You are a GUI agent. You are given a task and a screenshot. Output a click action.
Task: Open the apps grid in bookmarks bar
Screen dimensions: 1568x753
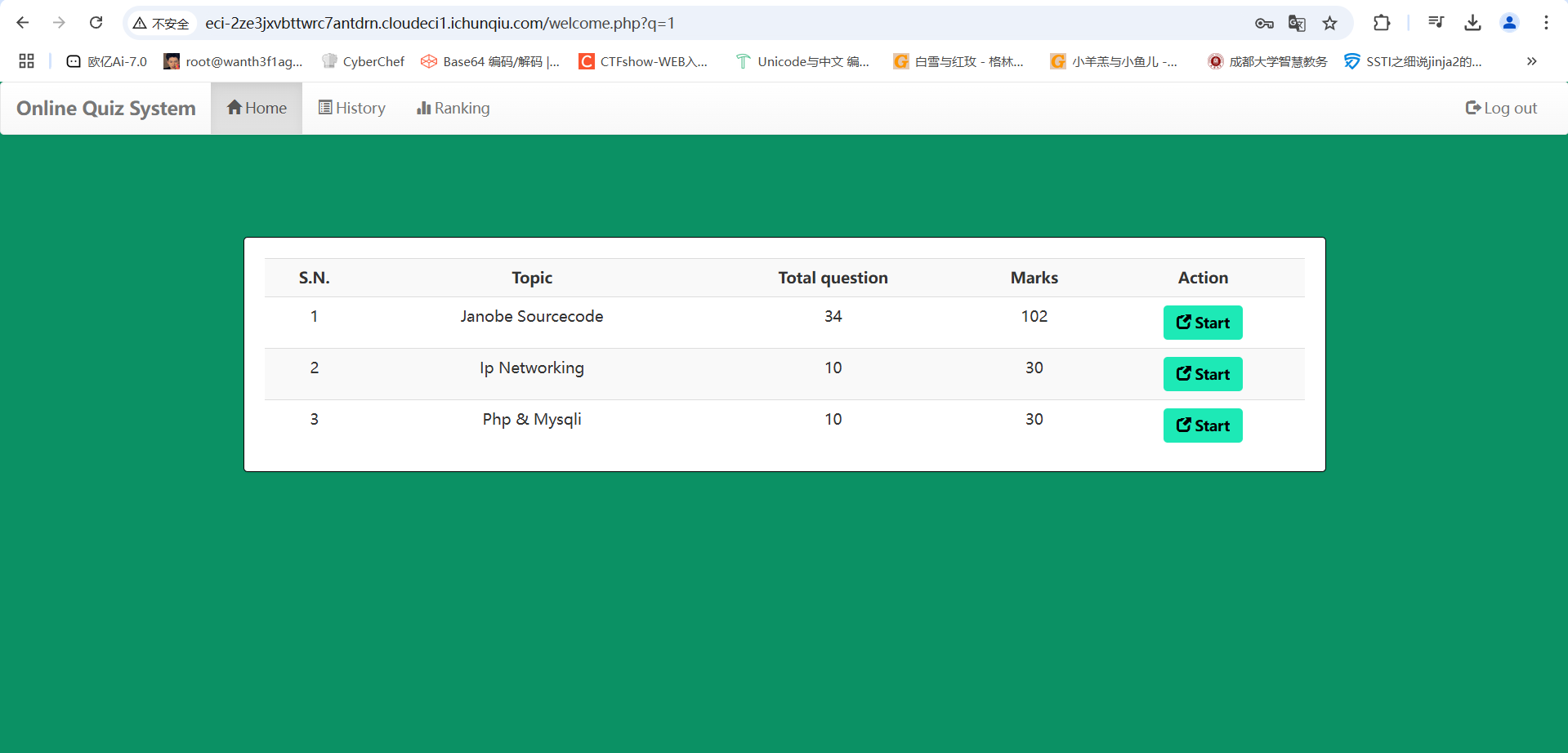[26, 61]
